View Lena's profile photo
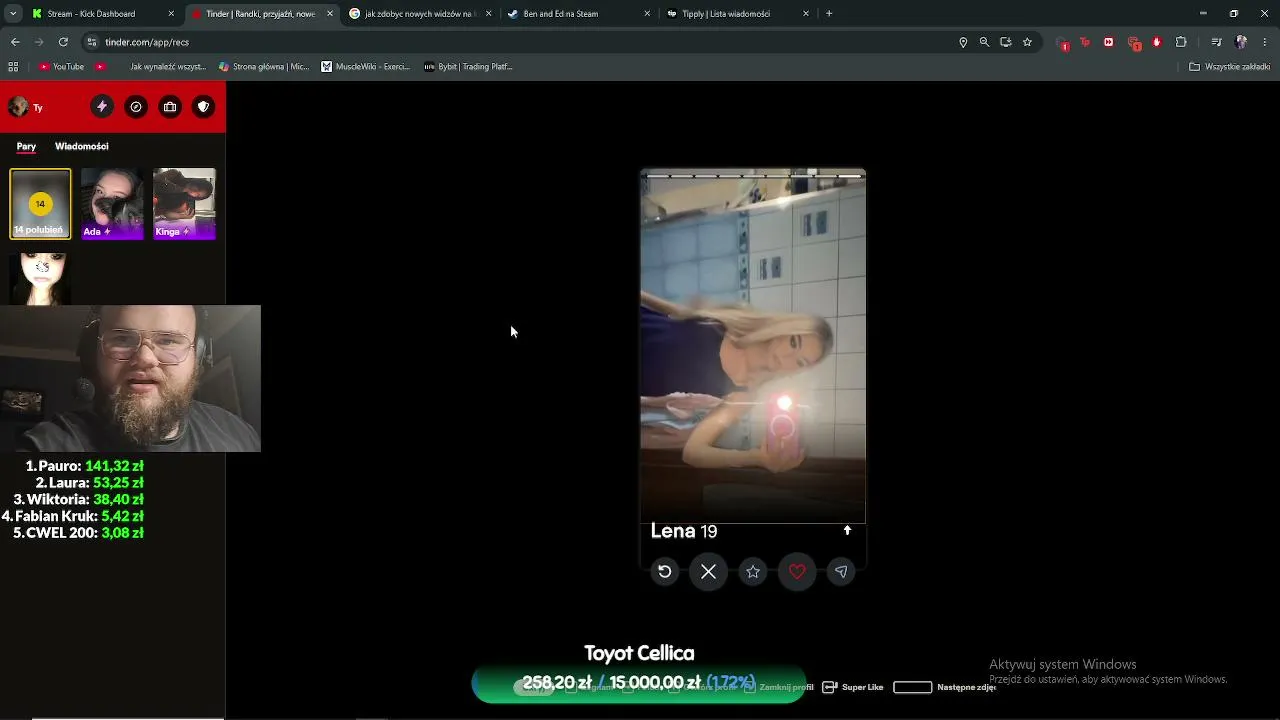Screen dimensions: 1280x720 click(753, 346)
